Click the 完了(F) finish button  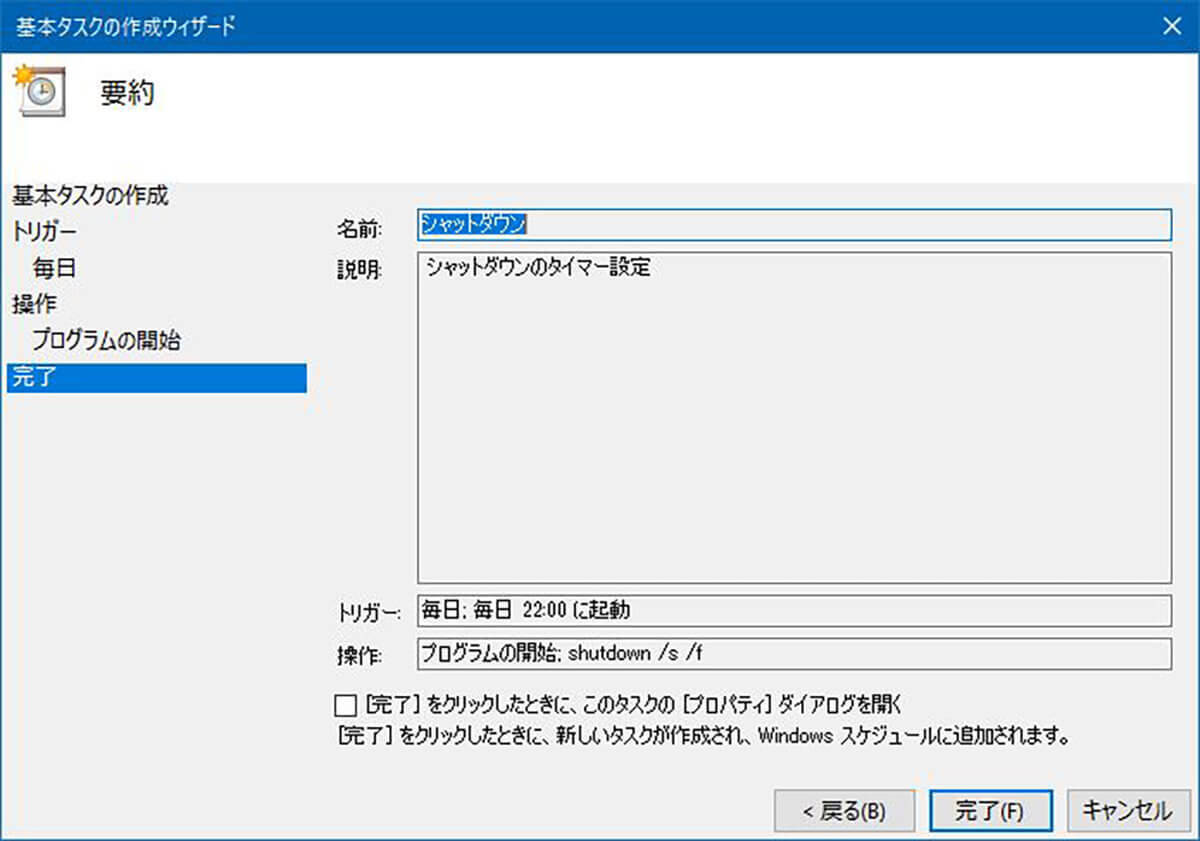989,811
